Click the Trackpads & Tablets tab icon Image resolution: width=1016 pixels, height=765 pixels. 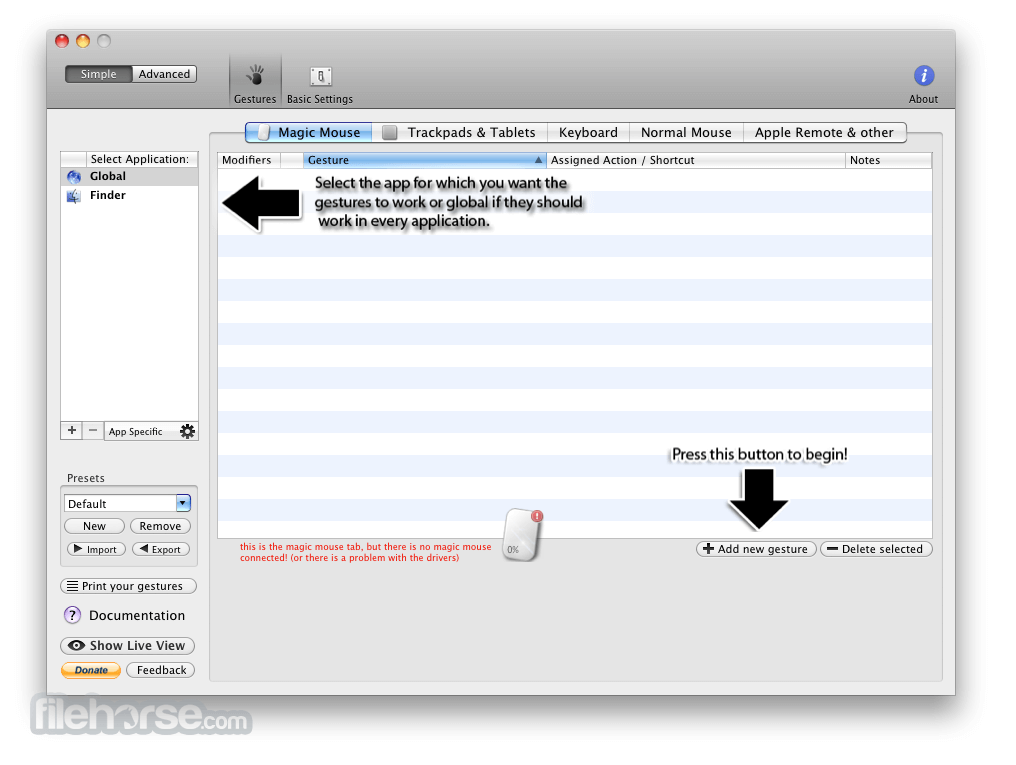[389, 132]
